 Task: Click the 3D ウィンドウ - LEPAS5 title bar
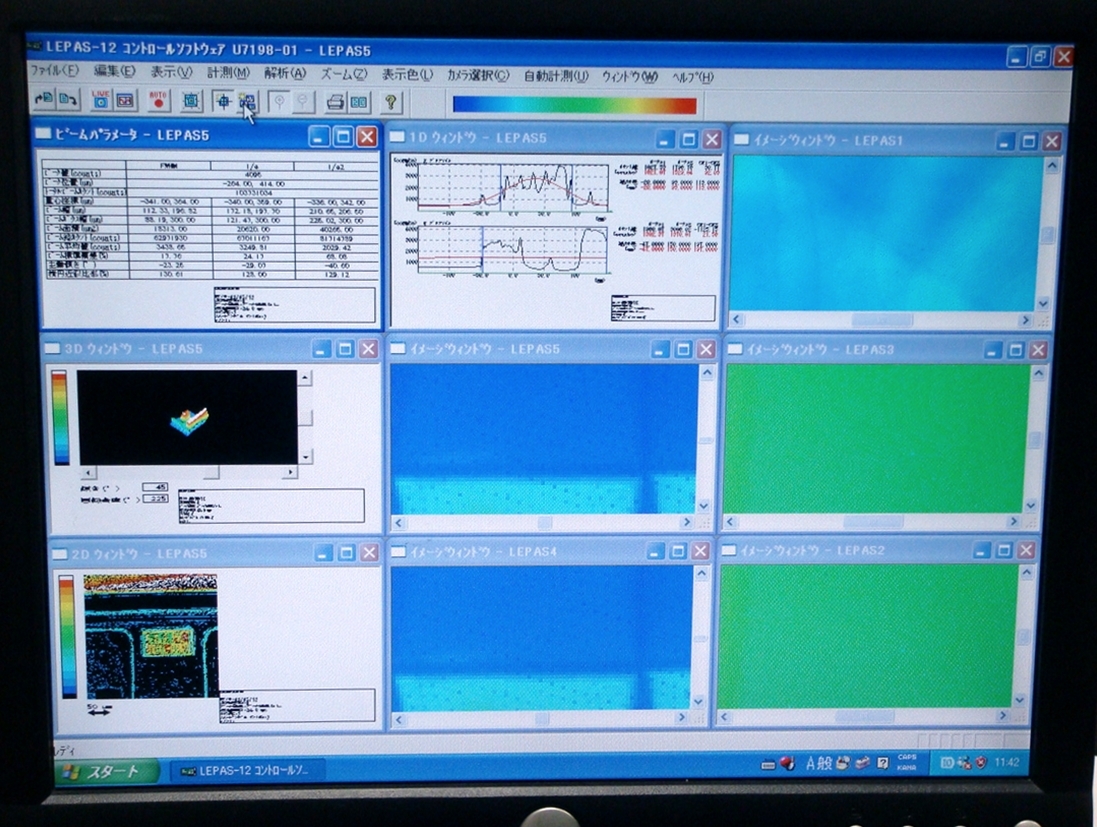tap(211, 348)
